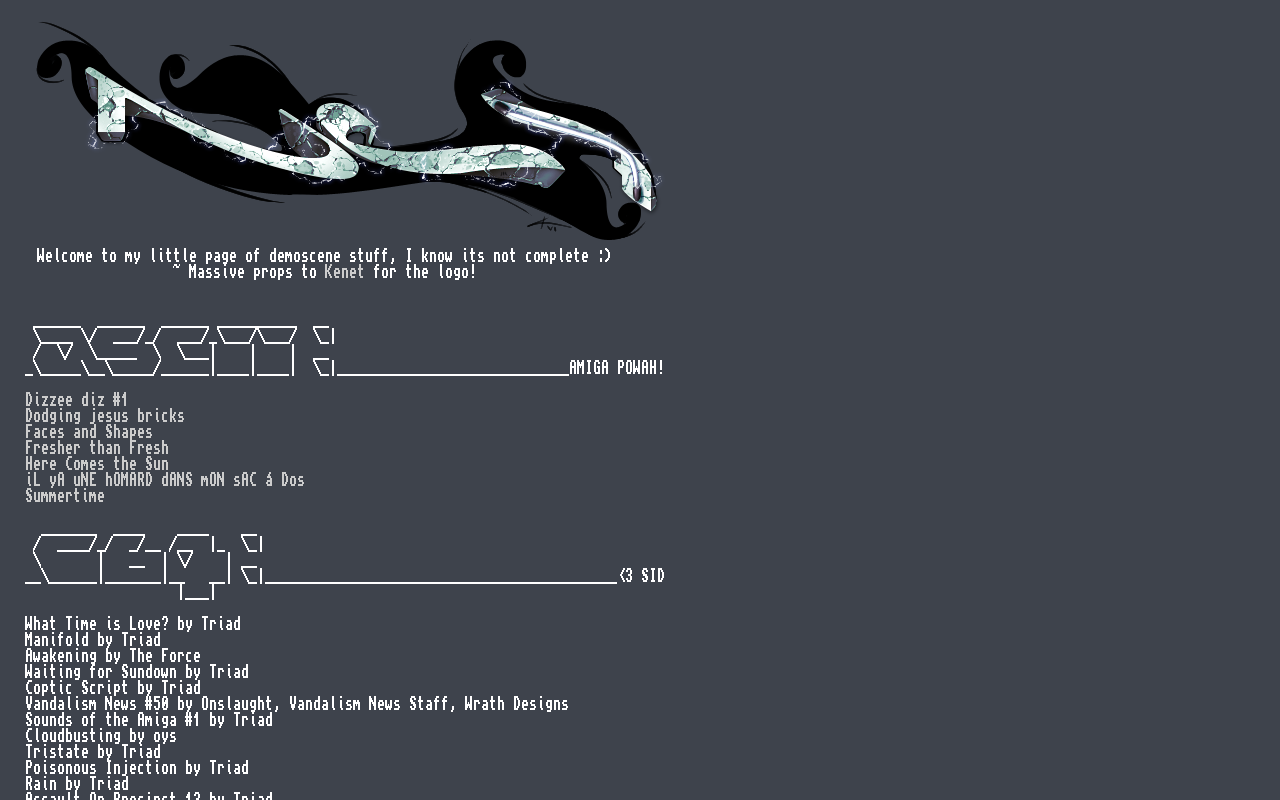Select 'What Time is Love? by Triad'

coord(133,624)
